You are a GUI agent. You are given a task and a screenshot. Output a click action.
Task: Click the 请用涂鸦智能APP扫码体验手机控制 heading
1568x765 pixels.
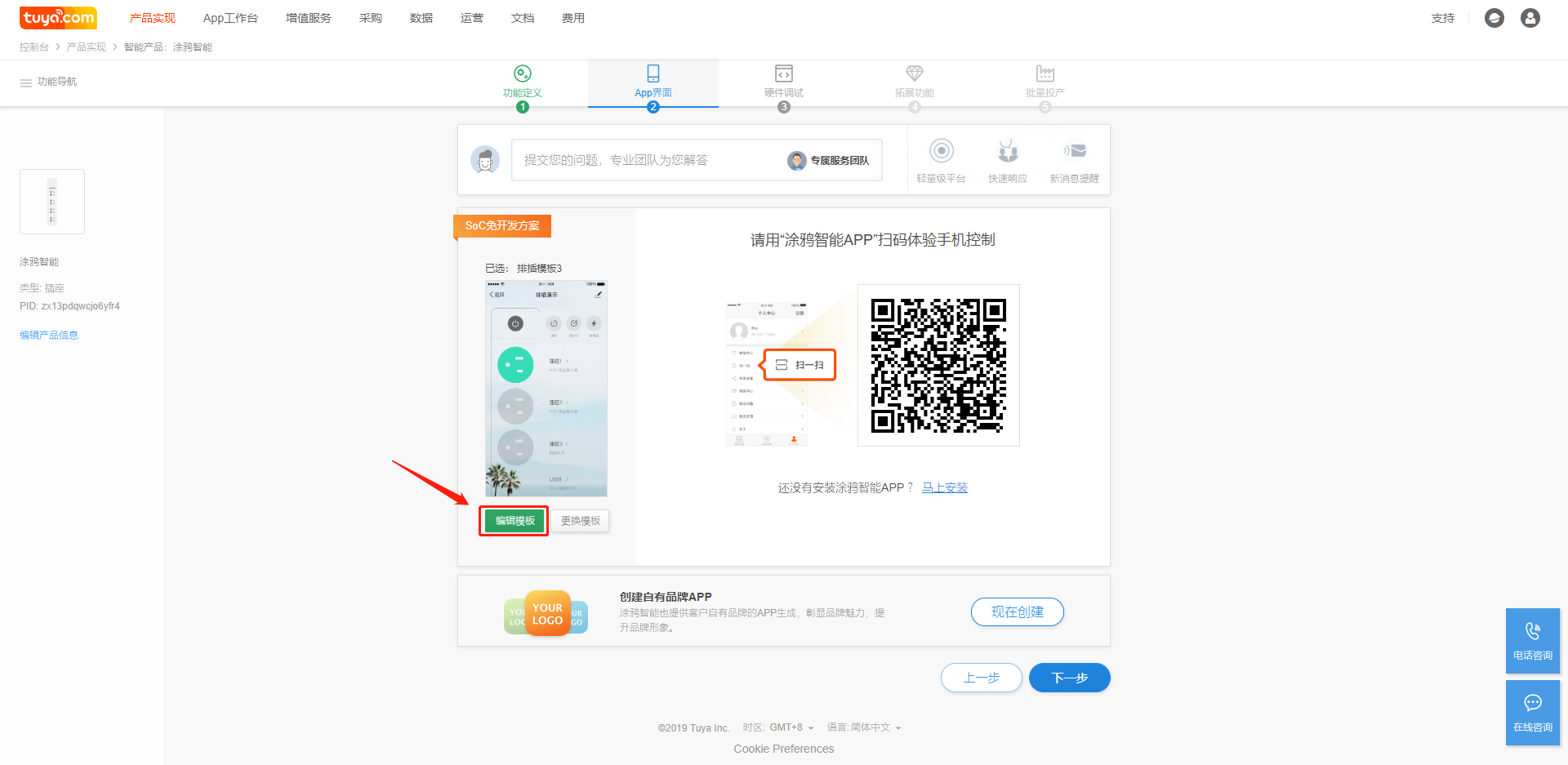(873, 240)
